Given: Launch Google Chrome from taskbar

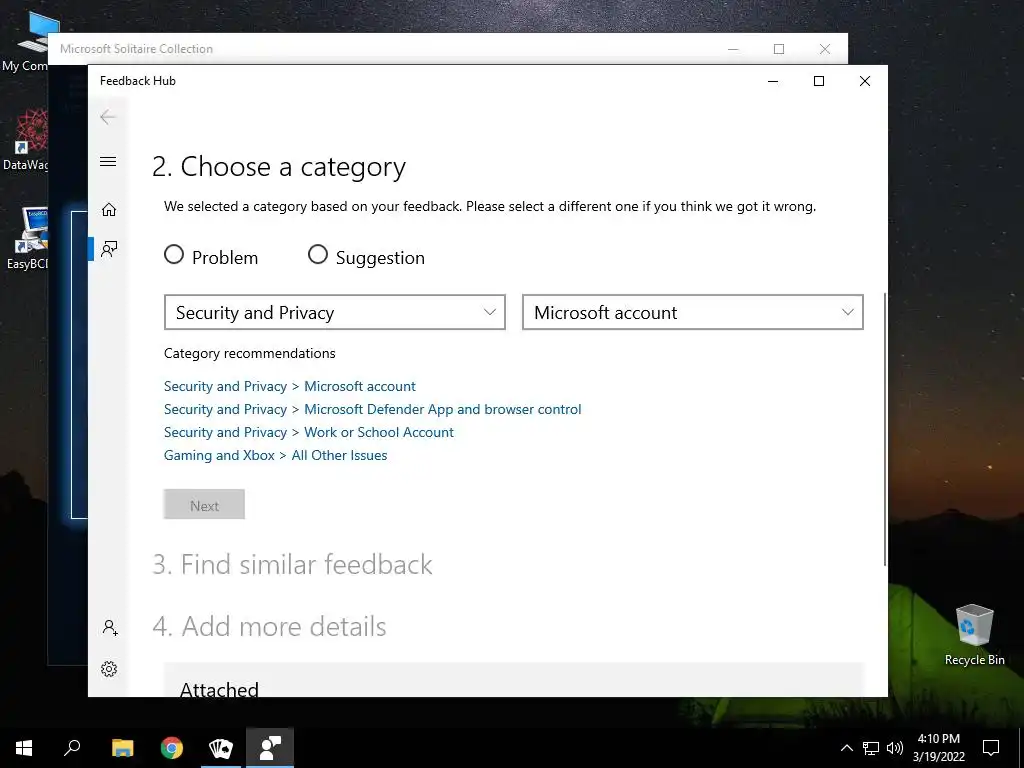Looking at the screenshot, I should pos(172,748).
